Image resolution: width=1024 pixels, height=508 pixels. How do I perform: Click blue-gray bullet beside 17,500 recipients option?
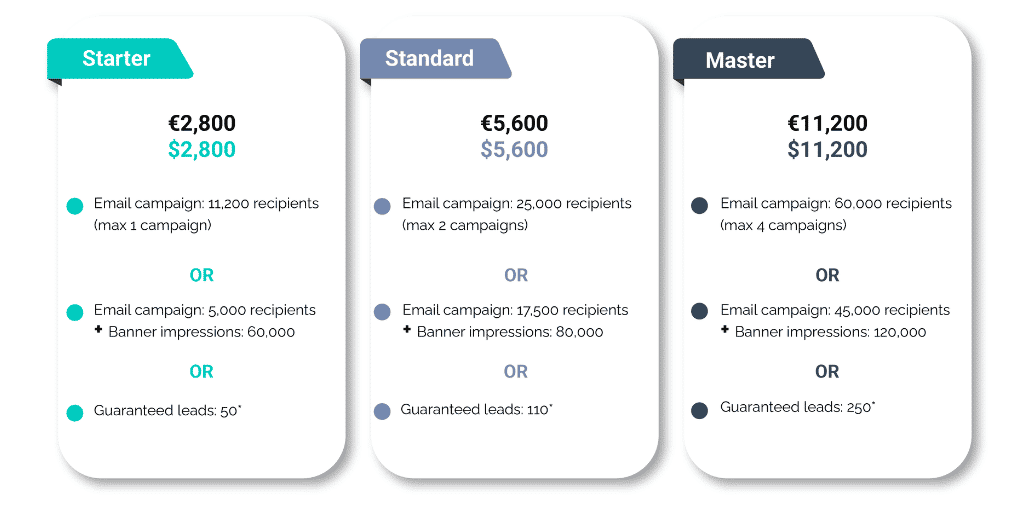(382, 313)
